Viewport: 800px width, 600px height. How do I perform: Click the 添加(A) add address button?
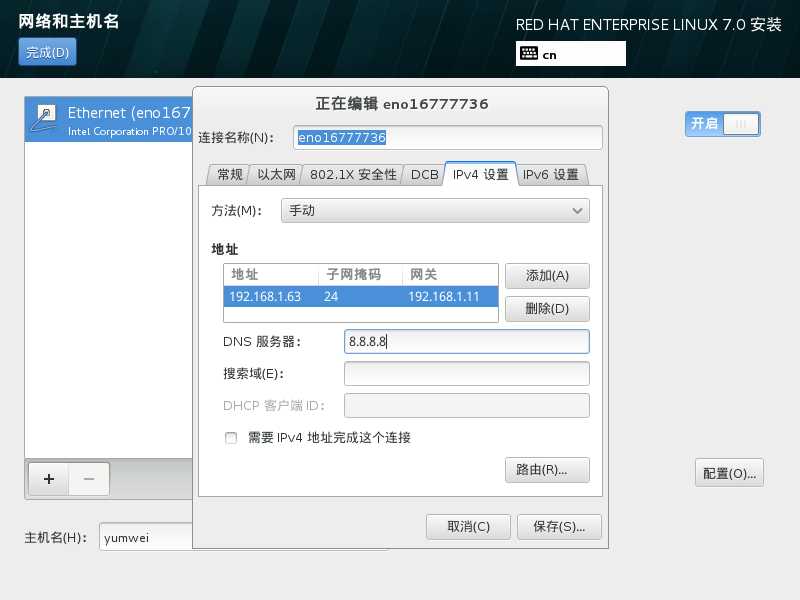tap(547, 276)
